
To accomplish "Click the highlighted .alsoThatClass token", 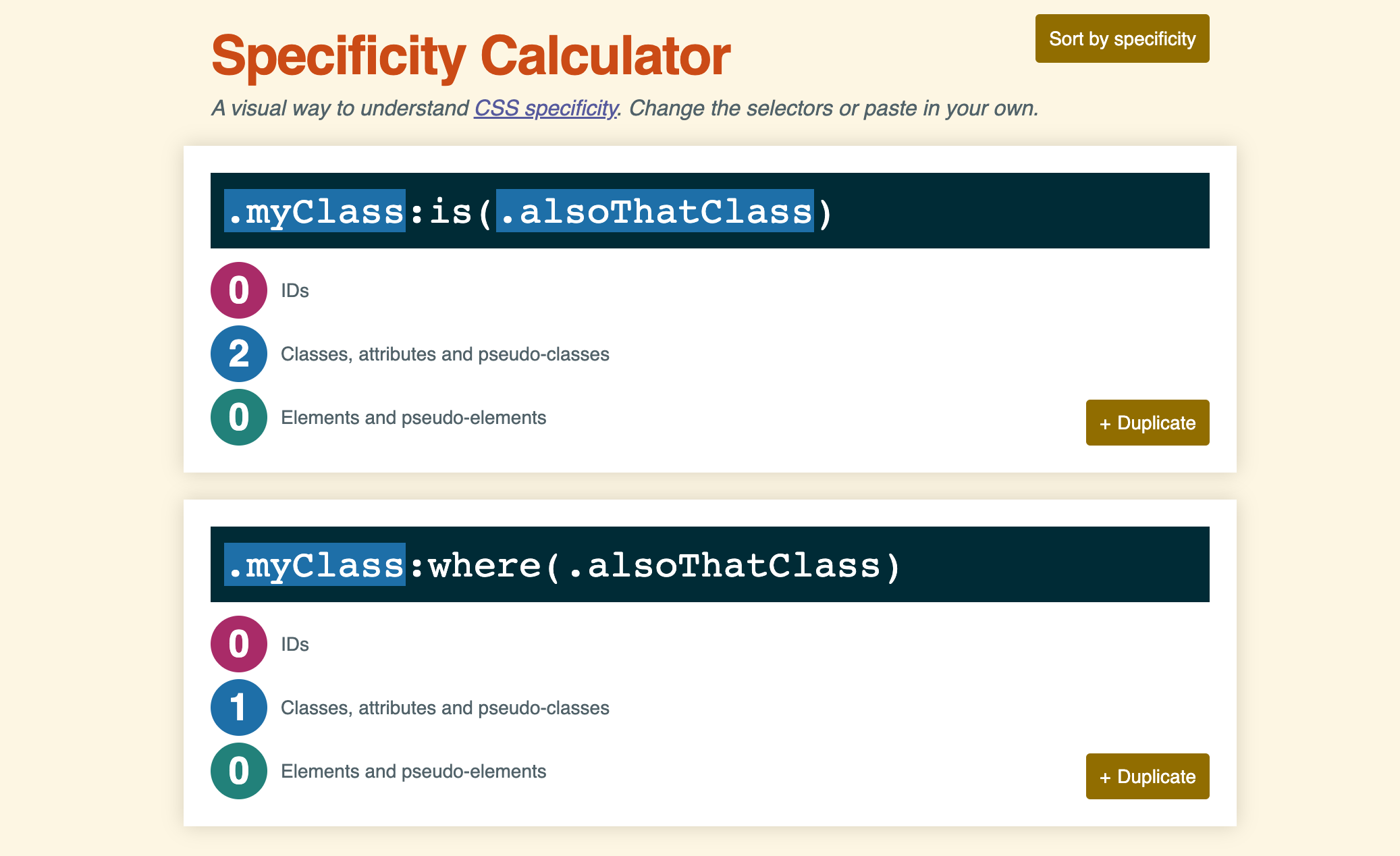I will click(x=655, y=211).
